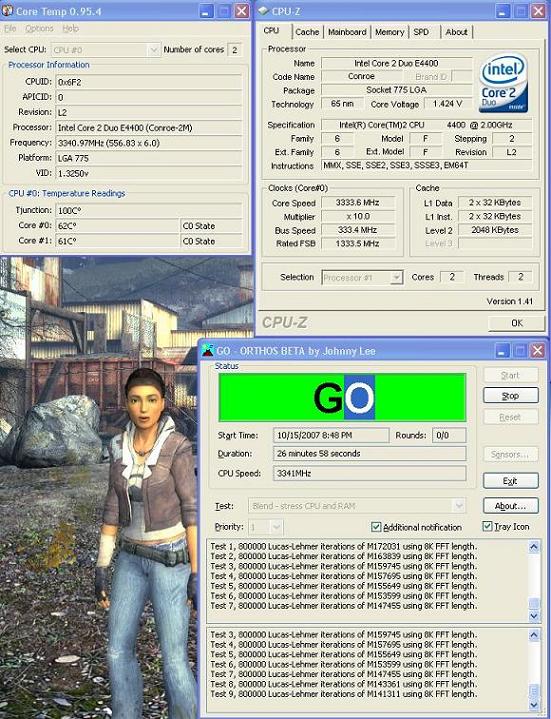Minimize the Core Temp window
The height and width of the screenshot is (719, 551).
click(206, 11)
